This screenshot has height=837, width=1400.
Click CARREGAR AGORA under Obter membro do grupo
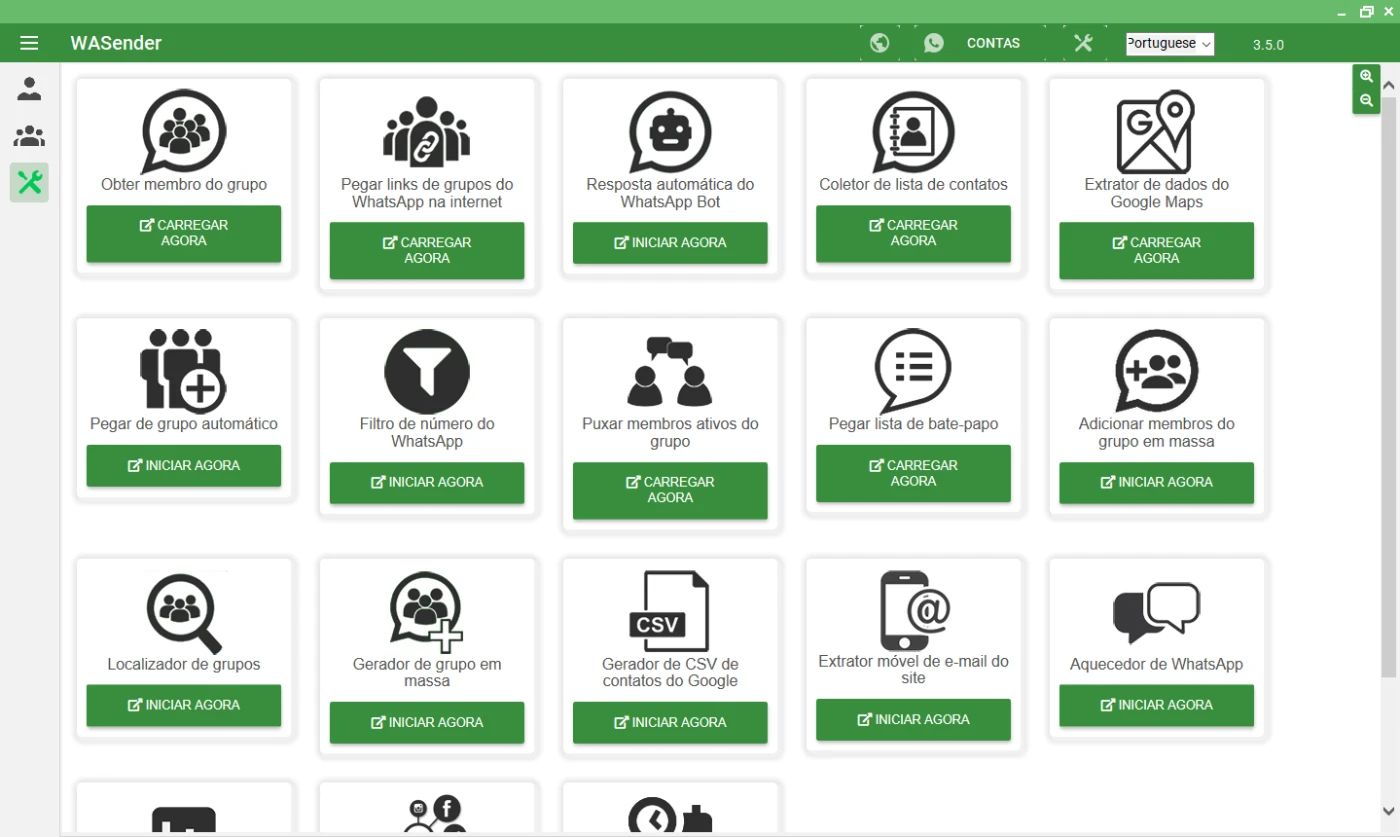coord(184,234)
